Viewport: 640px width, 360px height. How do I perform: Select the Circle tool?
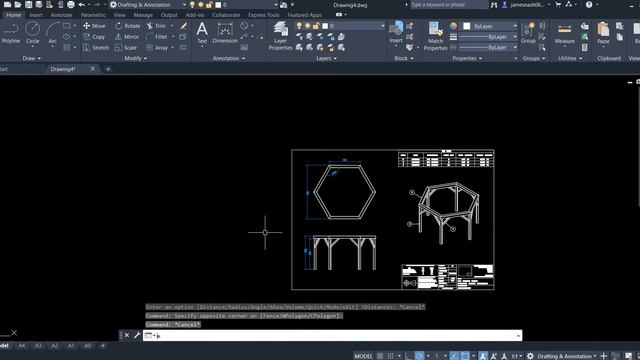point(33,33)
